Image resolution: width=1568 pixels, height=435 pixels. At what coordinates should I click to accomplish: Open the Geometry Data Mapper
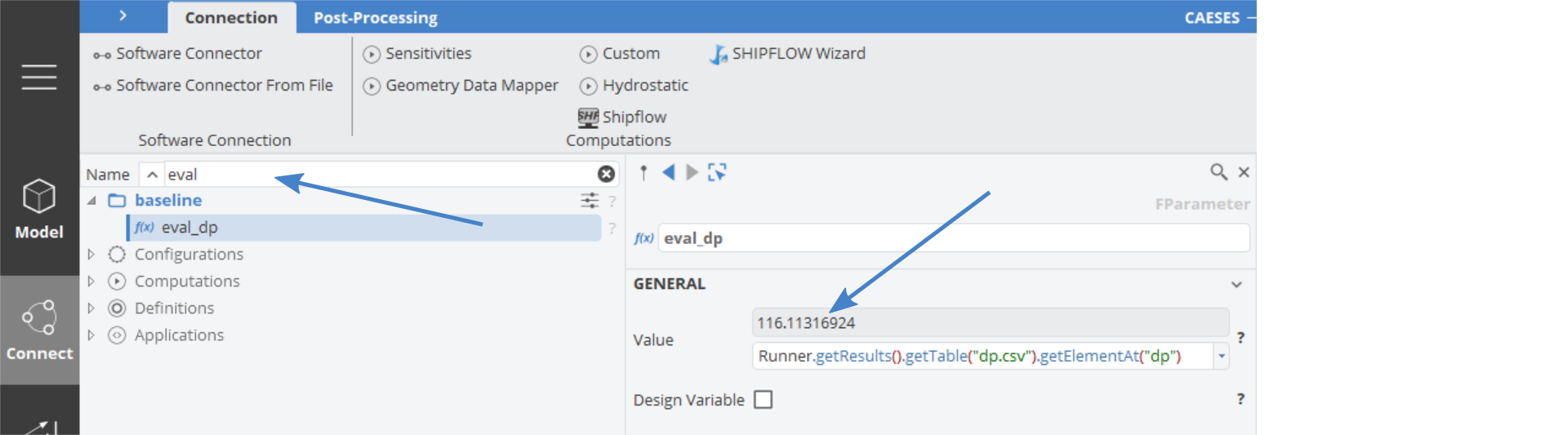coord(461,85)
